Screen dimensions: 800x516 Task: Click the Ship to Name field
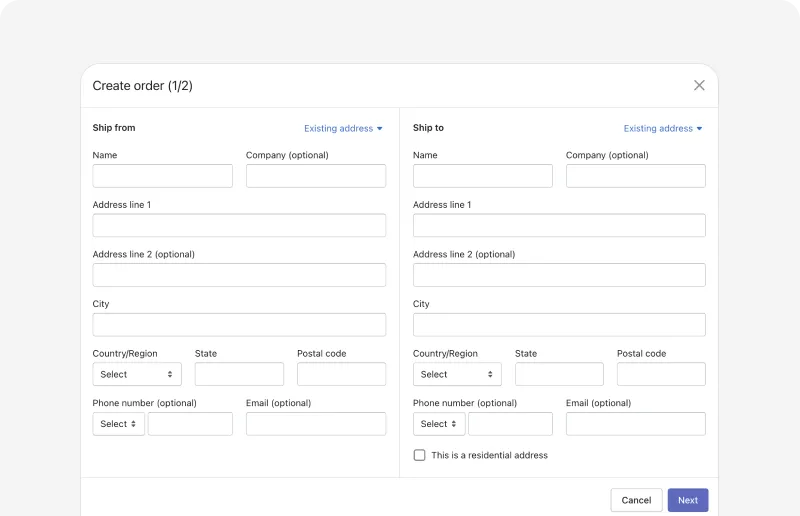[483, 176]
